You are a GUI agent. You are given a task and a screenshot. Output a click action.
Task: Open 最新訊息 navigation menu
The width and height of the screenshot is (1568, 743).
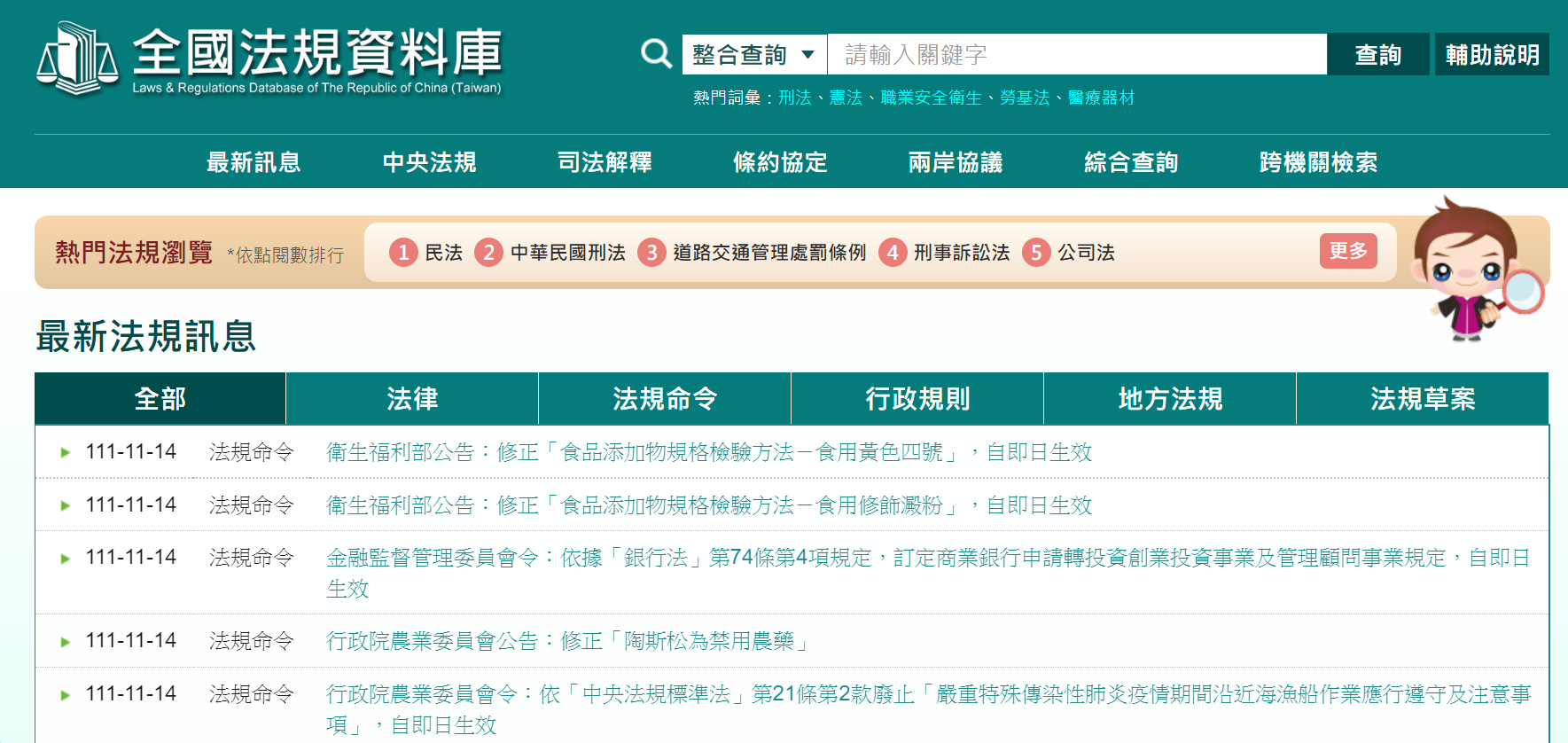254,162
